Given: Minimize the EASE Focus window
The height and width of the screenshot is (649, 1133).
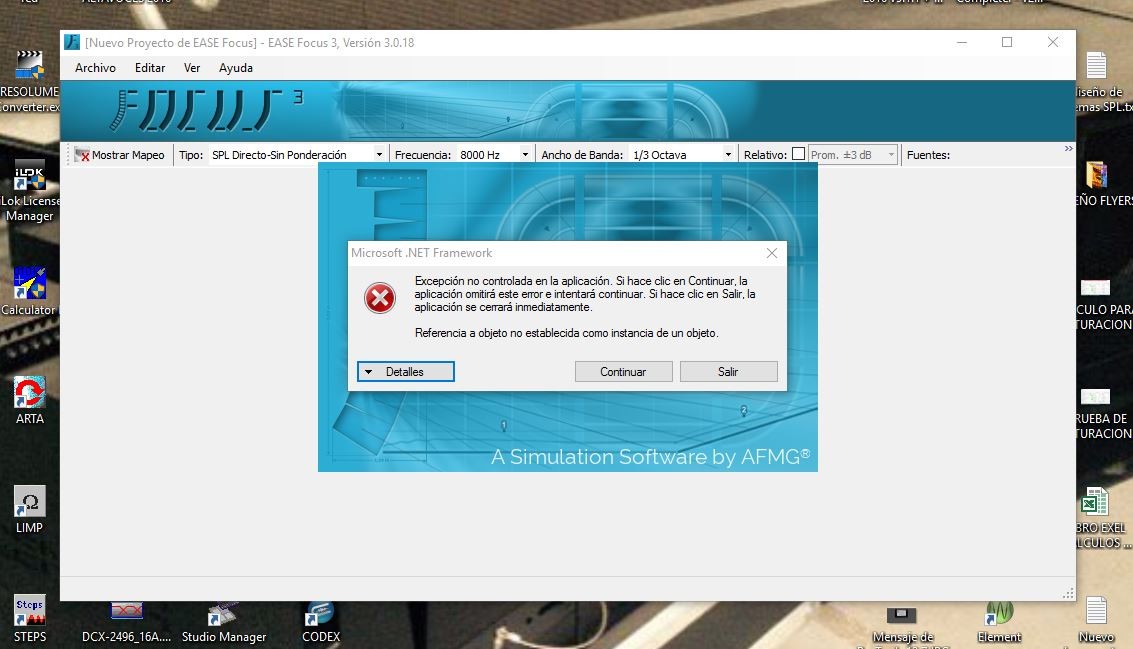Looking at the screenshot, I should (x=962, y=42).
